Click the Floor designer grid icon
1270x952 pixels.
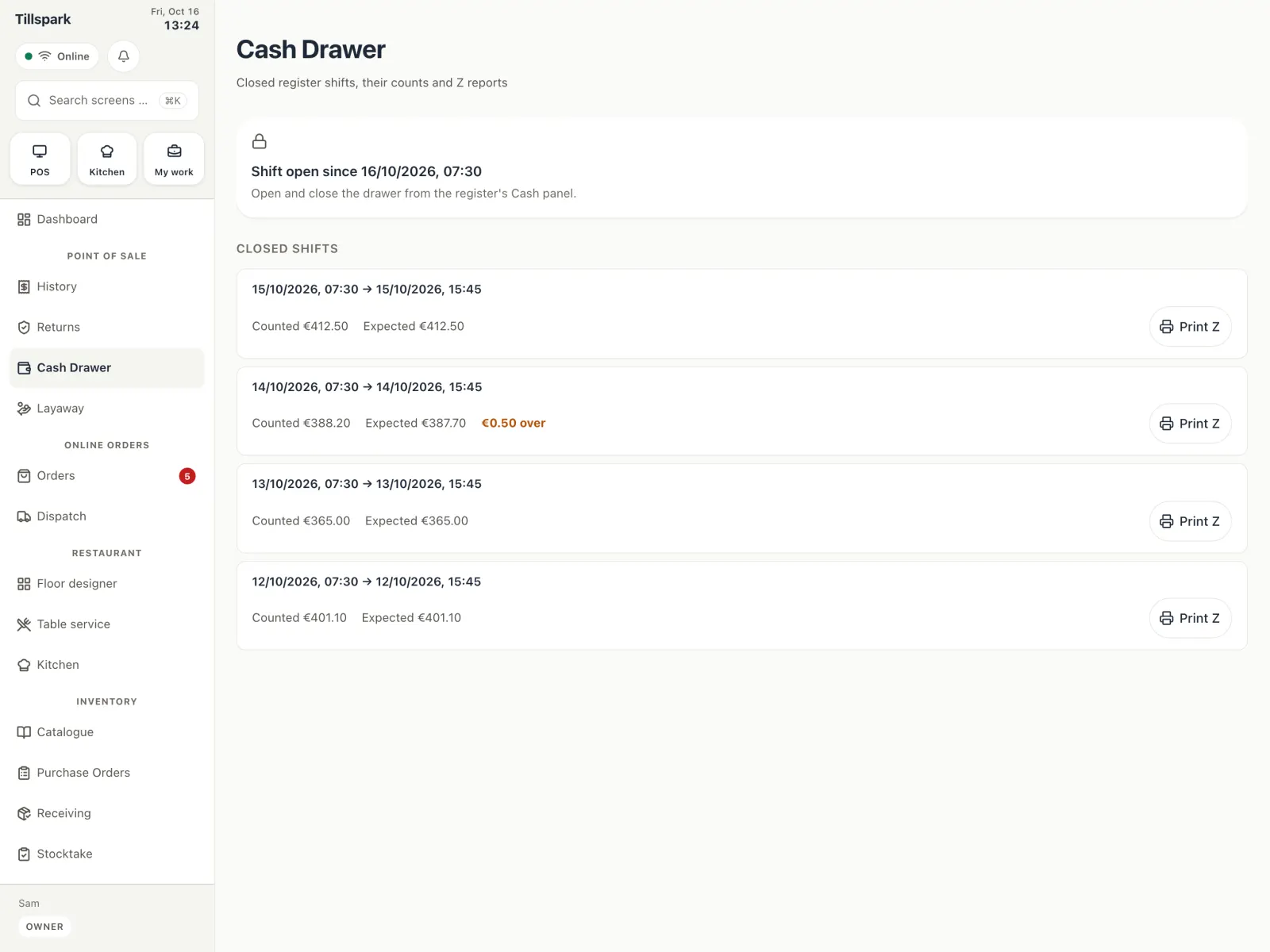coord(24,584)
